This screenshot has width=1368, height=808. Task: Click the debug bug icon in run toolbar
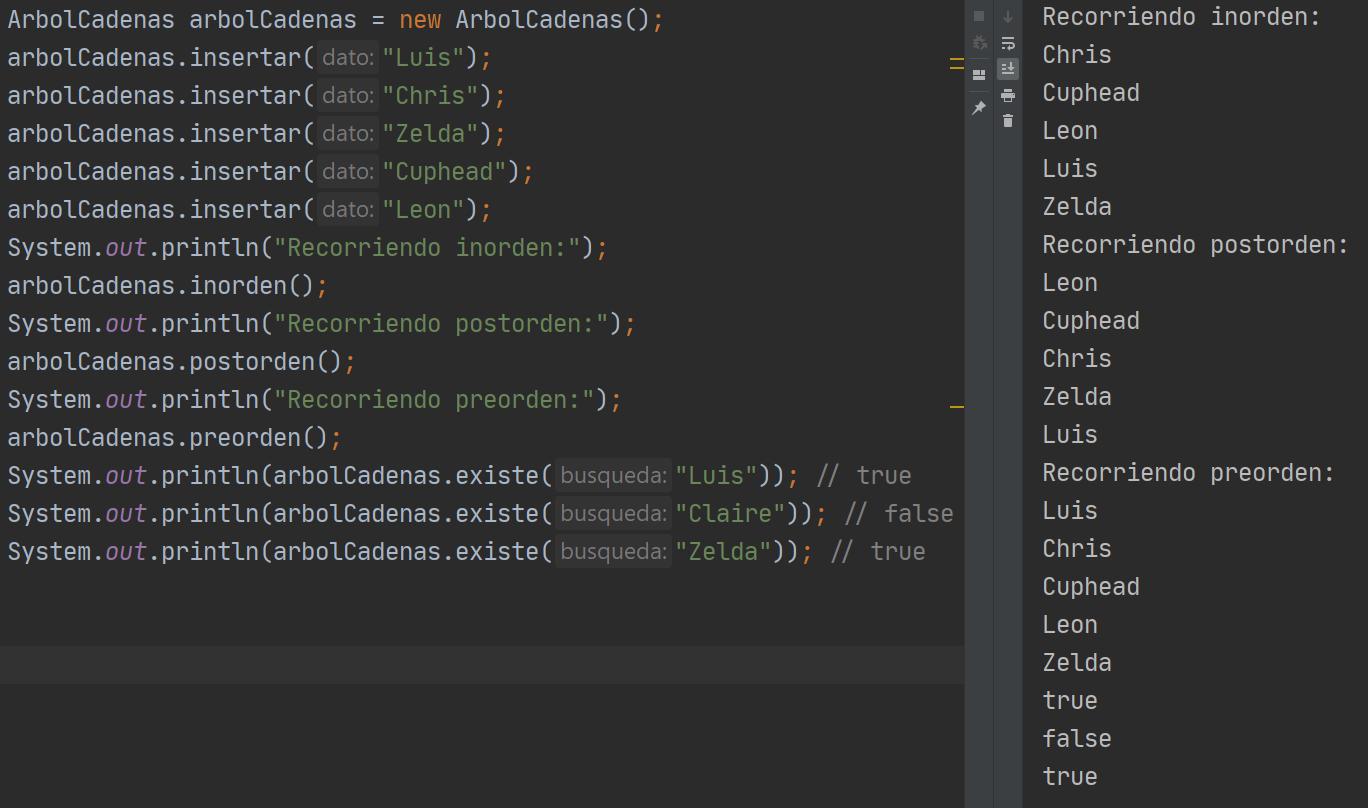click(x=979, y=43)
